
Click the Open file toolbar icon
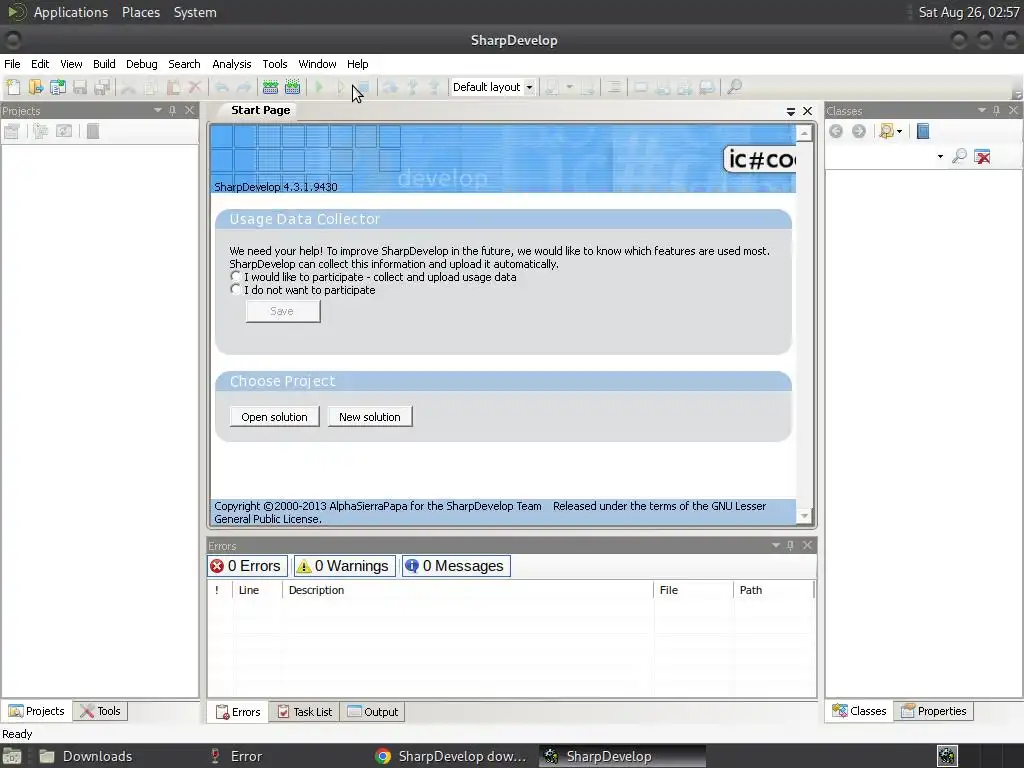click(x=35, y=87)
